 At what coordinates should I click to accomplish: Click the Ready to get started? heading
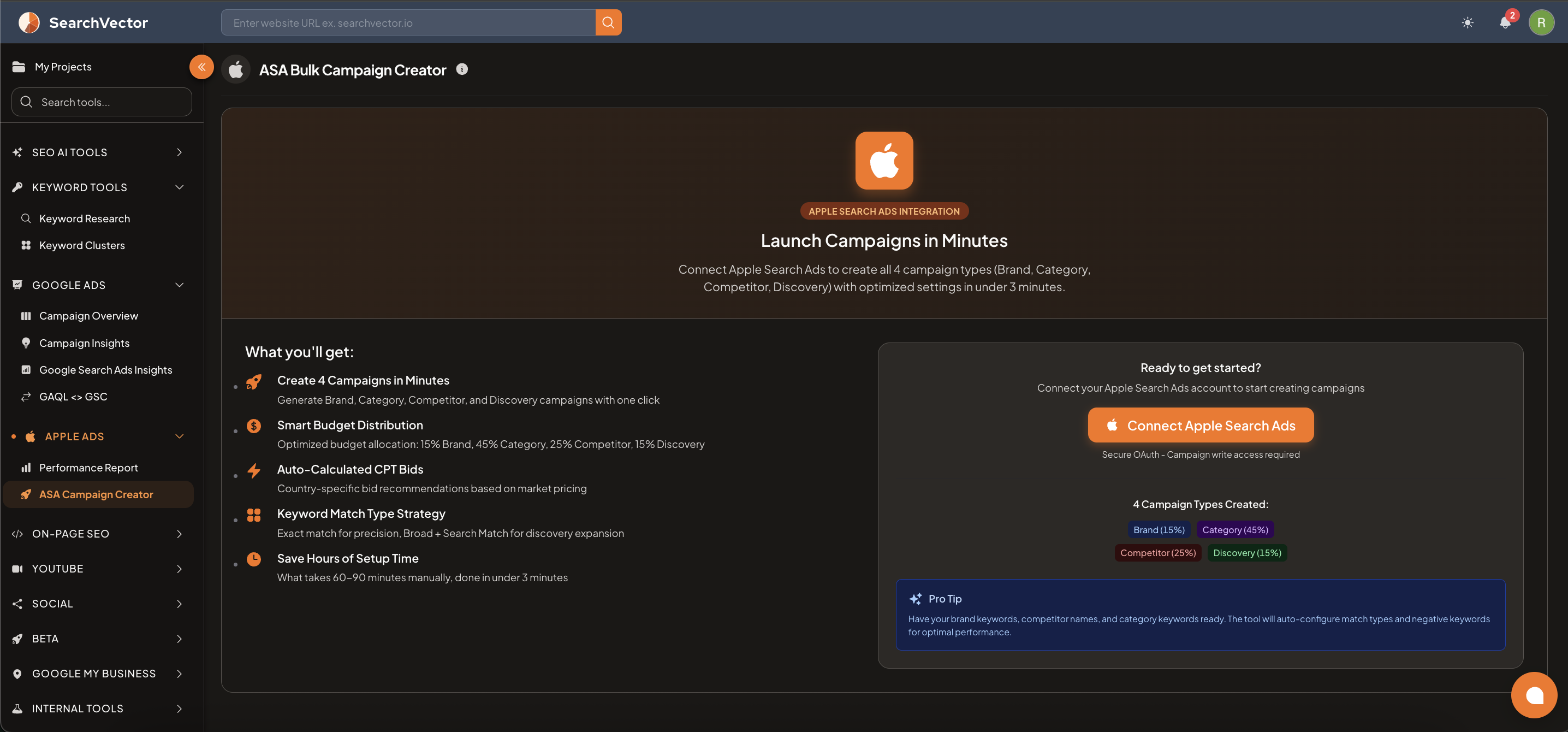pyautogui.click(x=1201, y=368)
